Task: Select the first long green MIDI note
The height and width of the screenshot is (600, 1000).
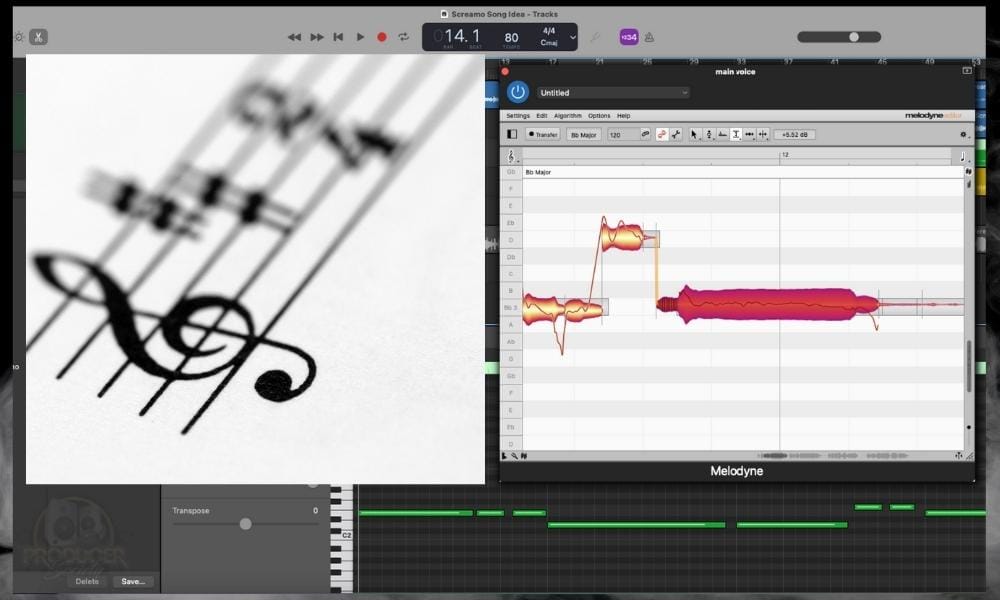Action: coord(416,513)
